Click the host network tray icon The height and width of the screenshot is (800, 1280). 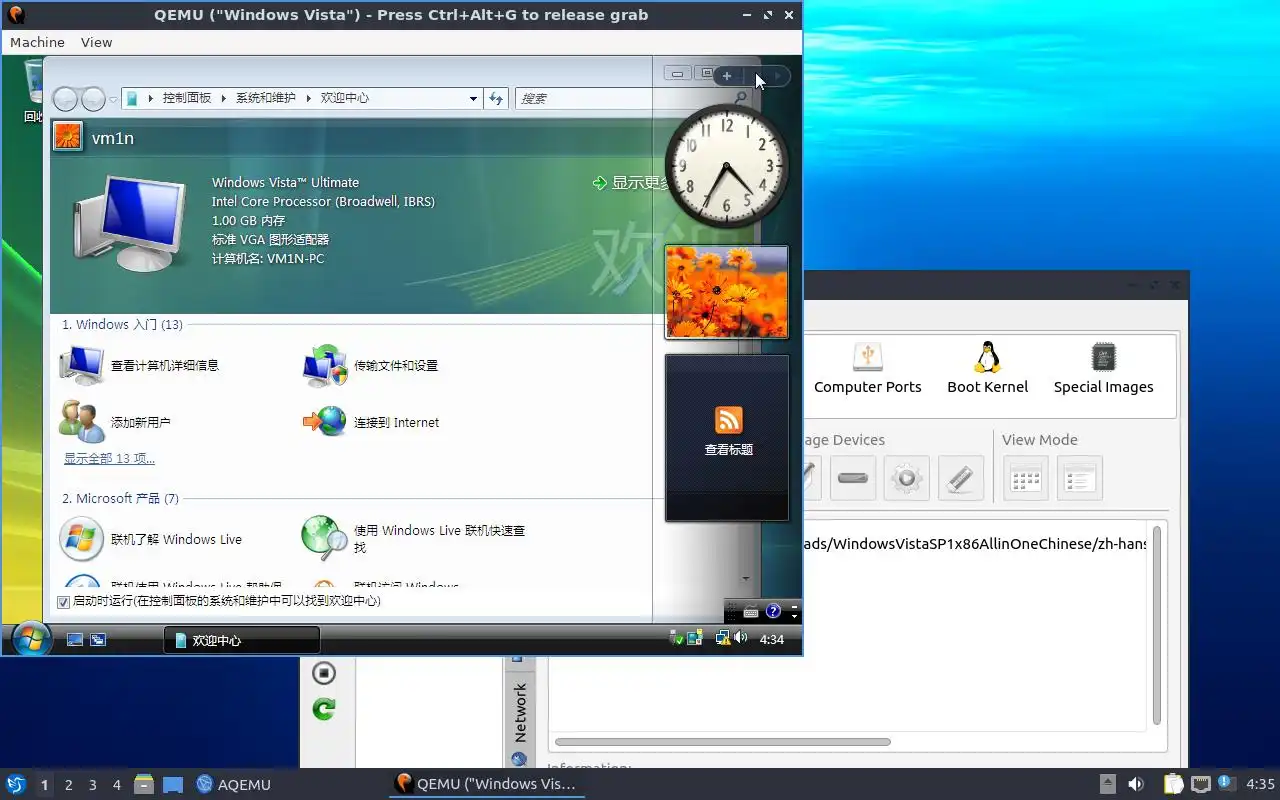pyautogui.click(x=1201, y=784)
